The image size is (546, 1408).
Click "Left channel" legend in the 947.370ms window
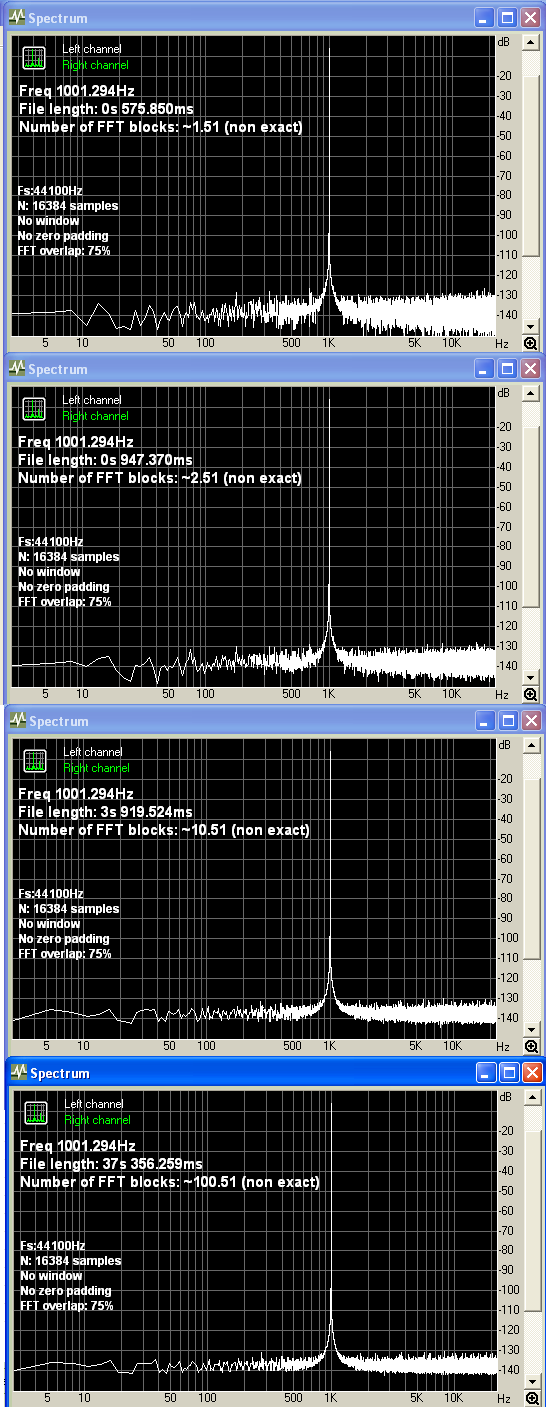click(92, 400)
